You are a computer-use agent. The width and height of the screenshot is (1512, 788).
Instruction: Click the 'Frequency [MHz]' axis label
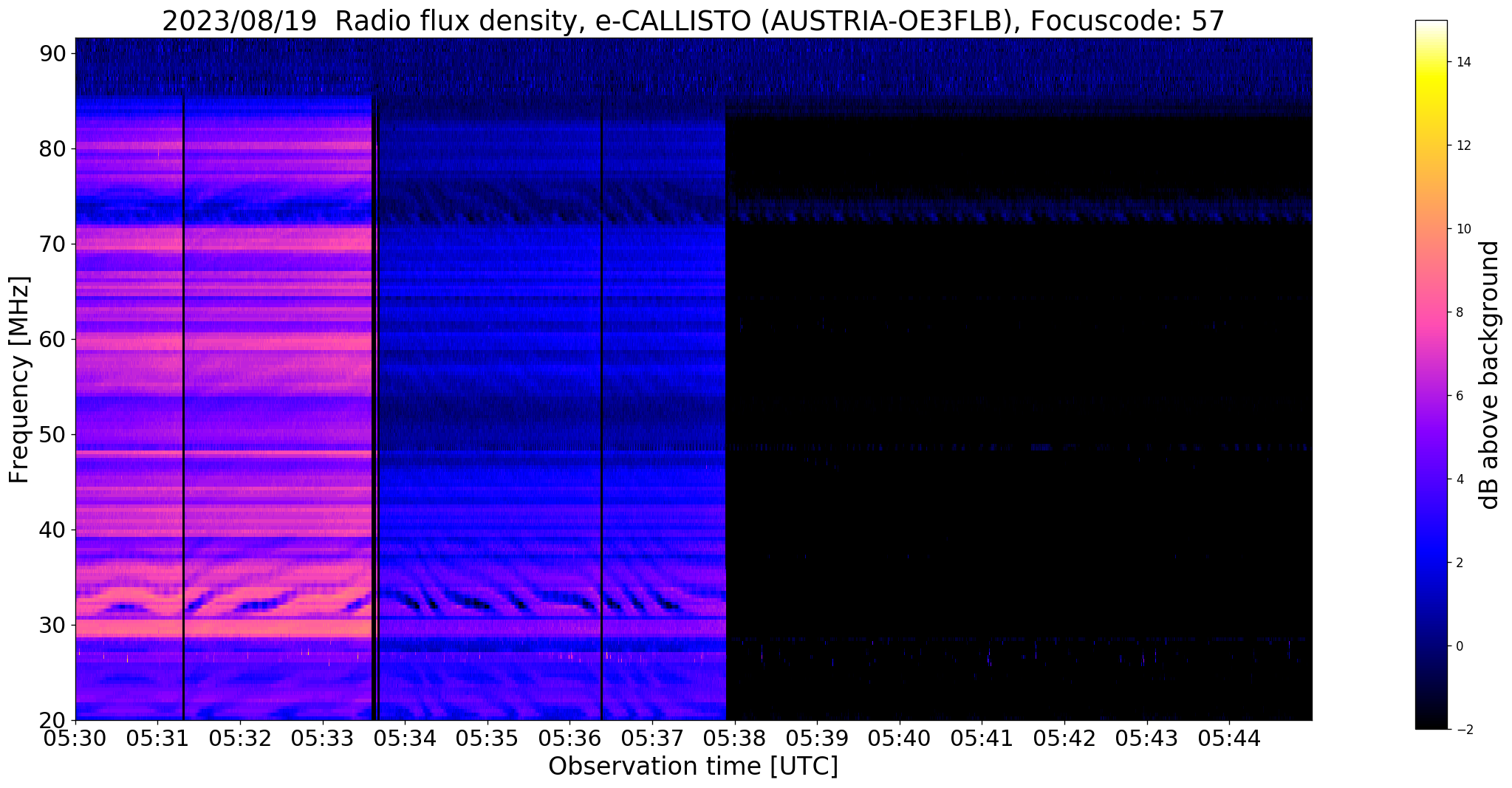tap(19, 380)
